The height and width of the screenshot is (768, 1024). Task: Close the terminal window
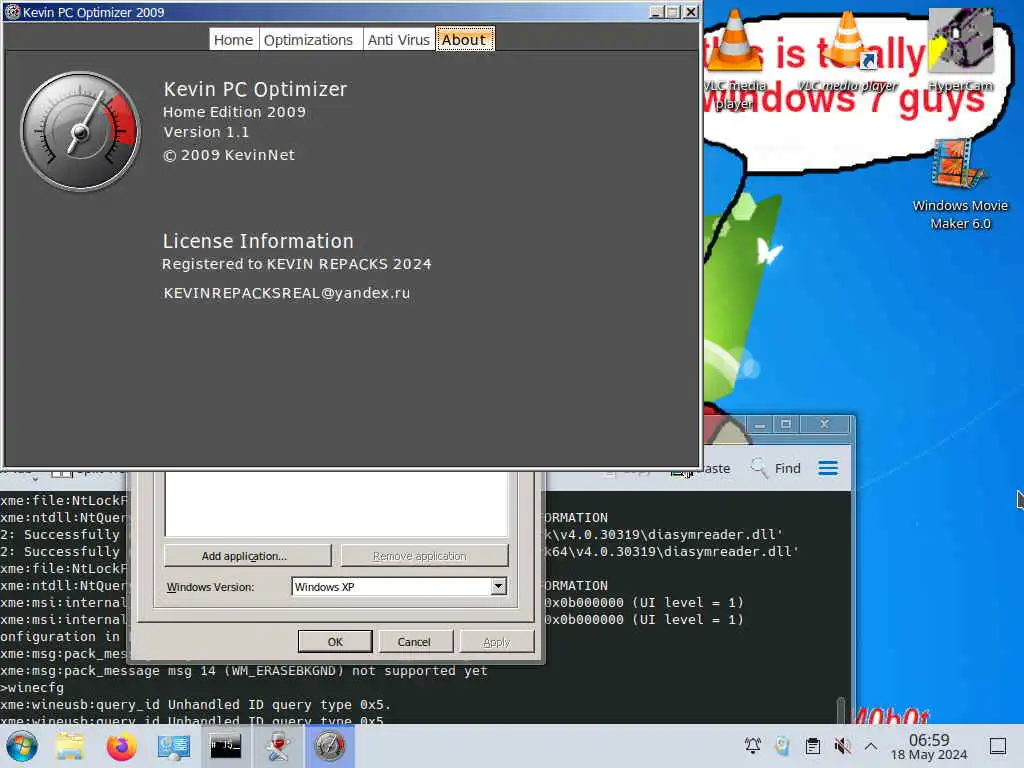click(824, 424)
